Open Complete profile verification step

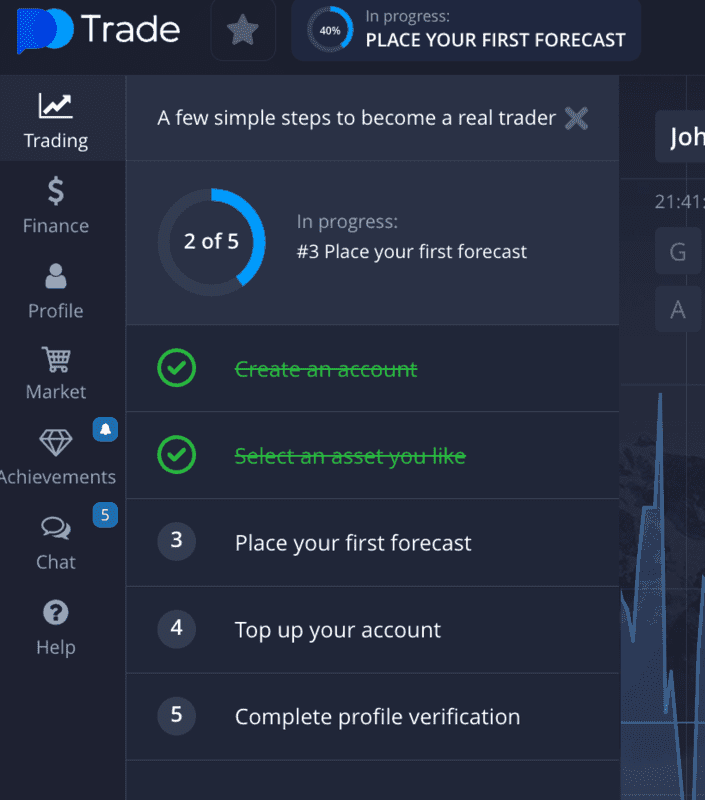pyautogui.click(x=372, y=716)
